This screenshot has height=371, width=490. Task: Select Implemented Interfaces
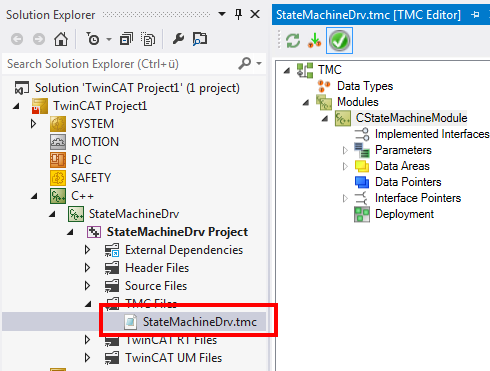(432, 134)
